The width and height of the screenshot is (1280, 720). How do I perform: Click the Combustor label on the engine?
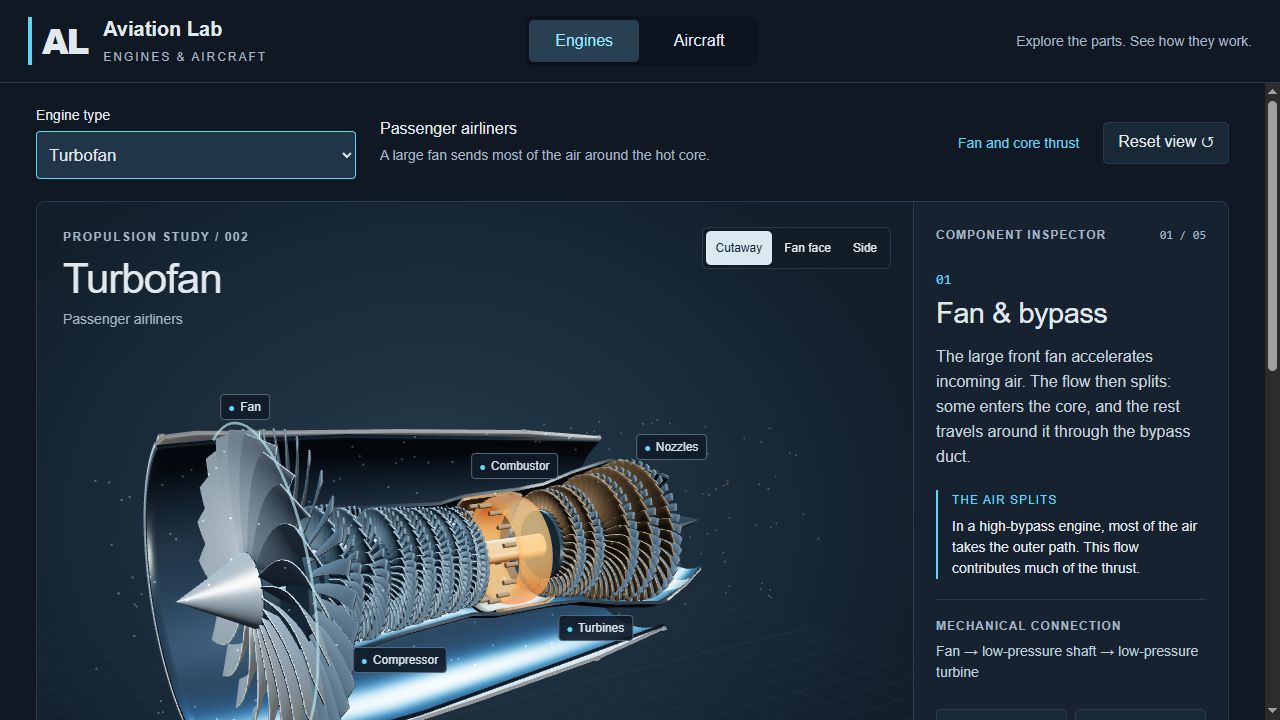coord(514,466)
